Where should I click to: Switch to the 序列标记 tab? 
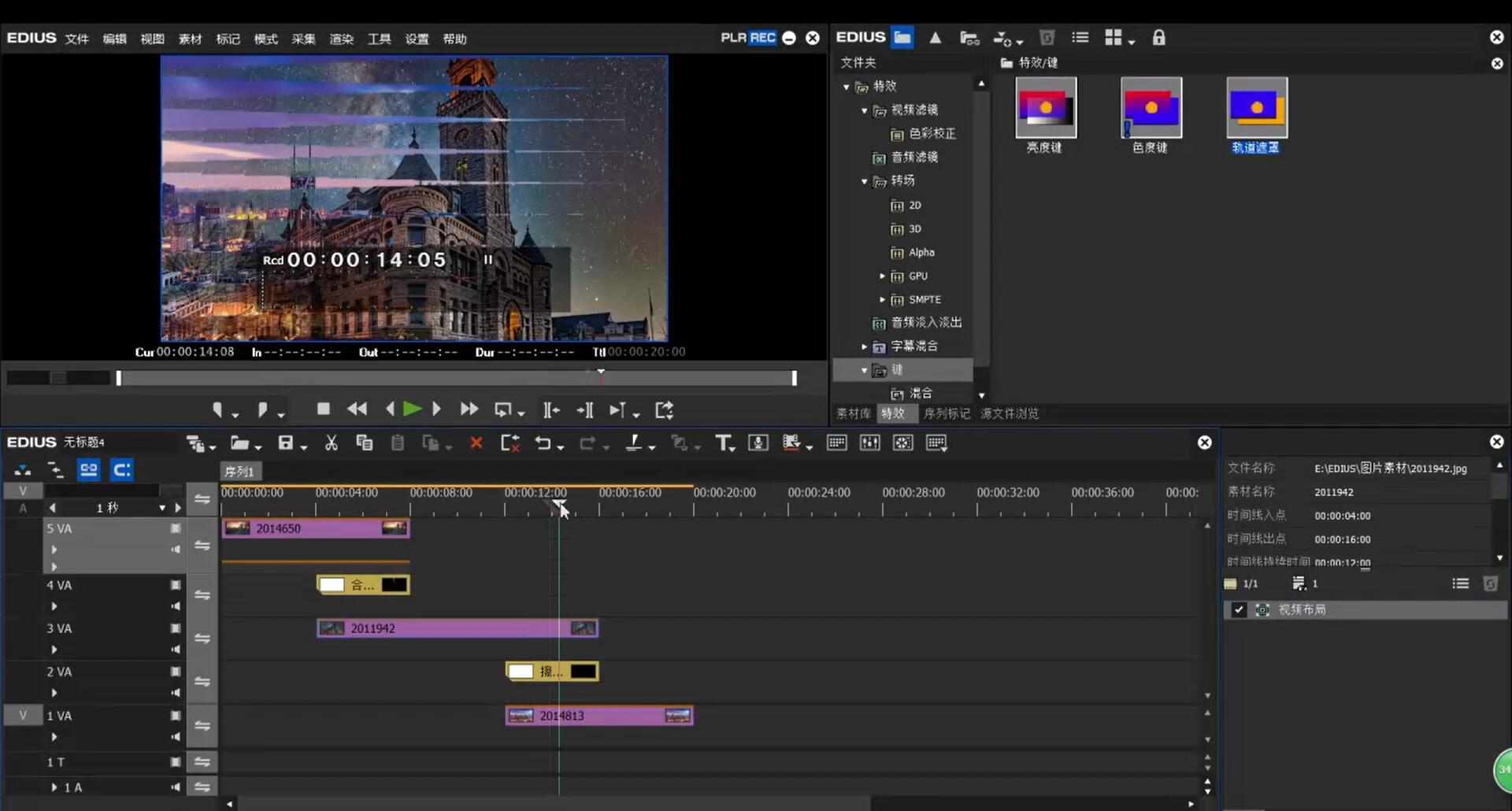tap(947, 413)
